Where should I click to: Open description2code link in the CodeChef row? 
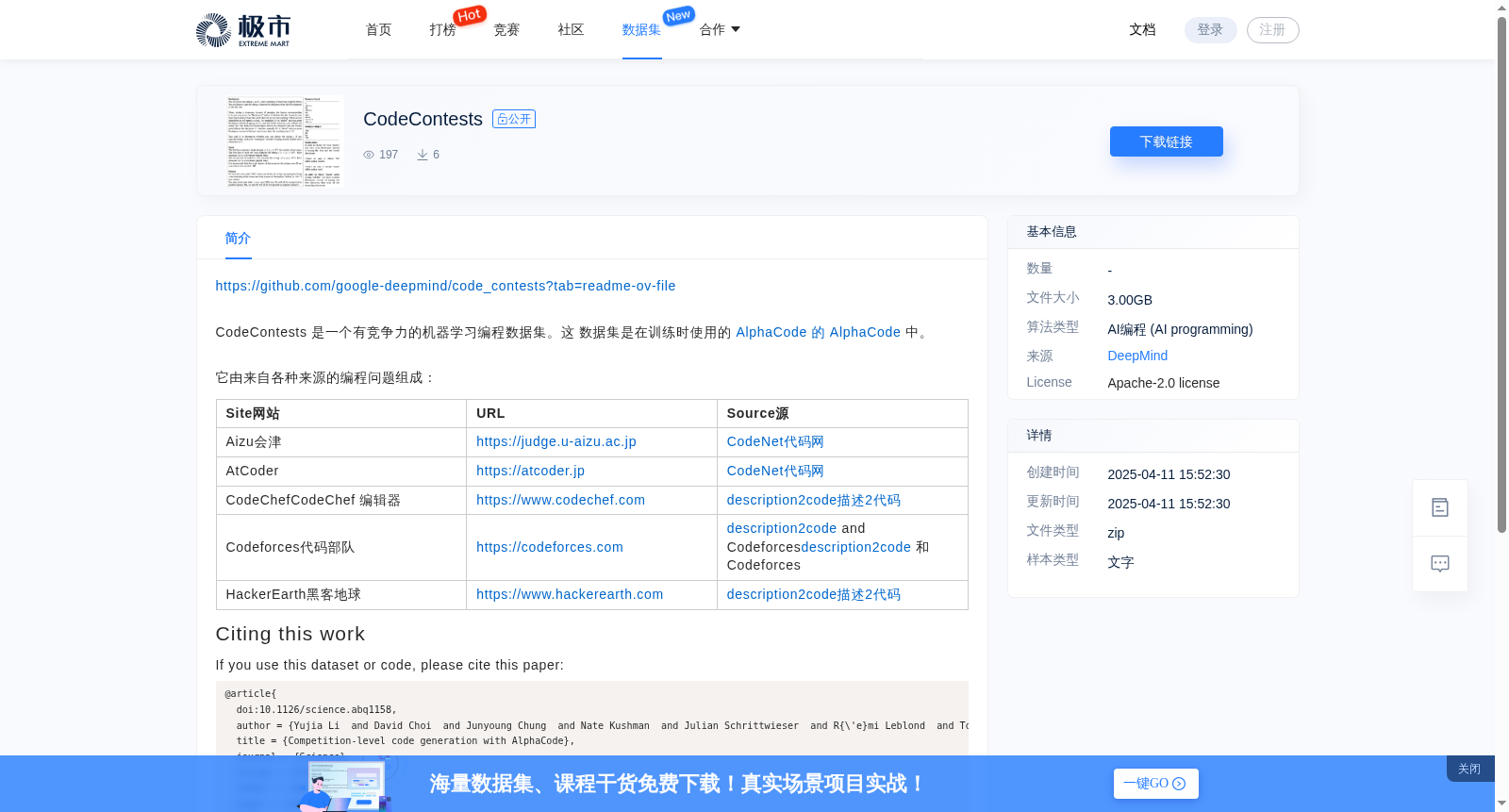point(814,500)
